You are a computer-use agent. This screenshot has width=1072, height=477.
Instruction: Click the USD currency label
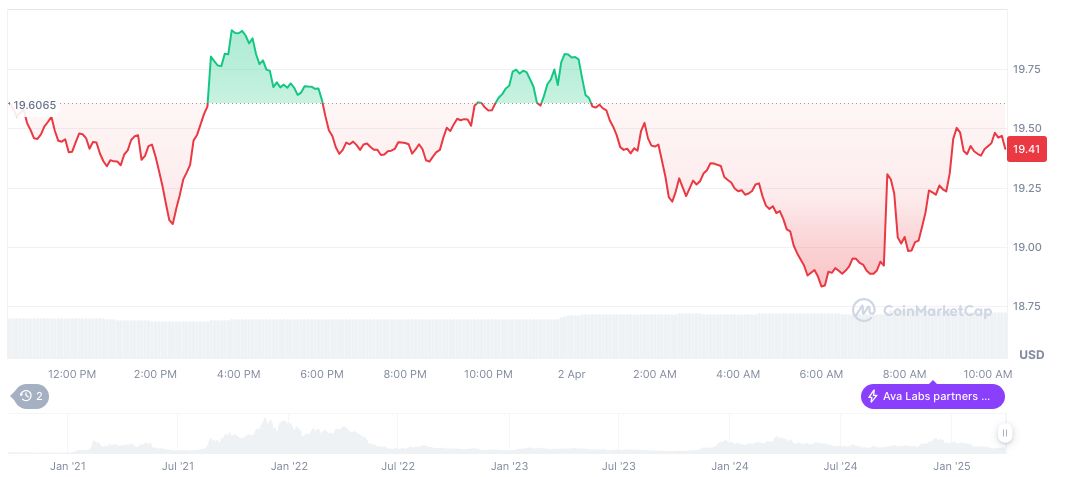[x=1031, y=355]
